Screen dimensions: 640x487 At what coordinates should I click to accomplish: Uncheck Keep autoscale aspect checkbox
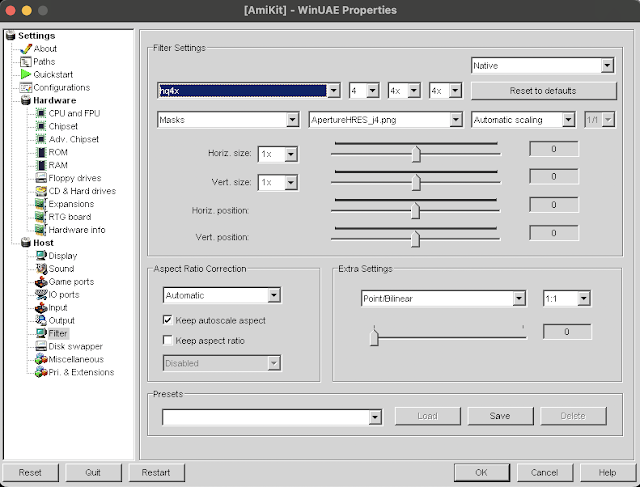(167, 320)
